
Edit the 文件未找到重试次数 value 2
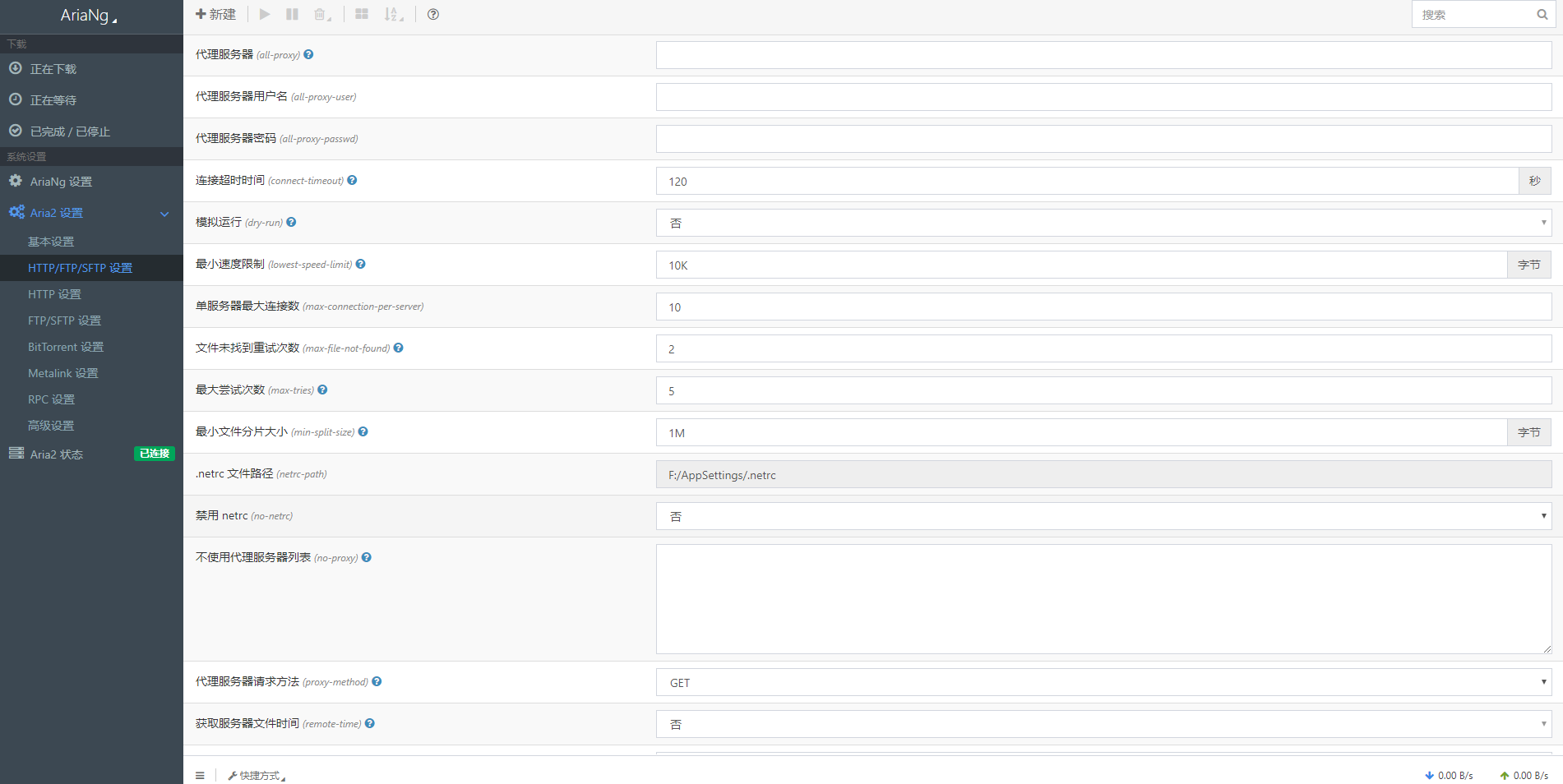[1103, 348]
